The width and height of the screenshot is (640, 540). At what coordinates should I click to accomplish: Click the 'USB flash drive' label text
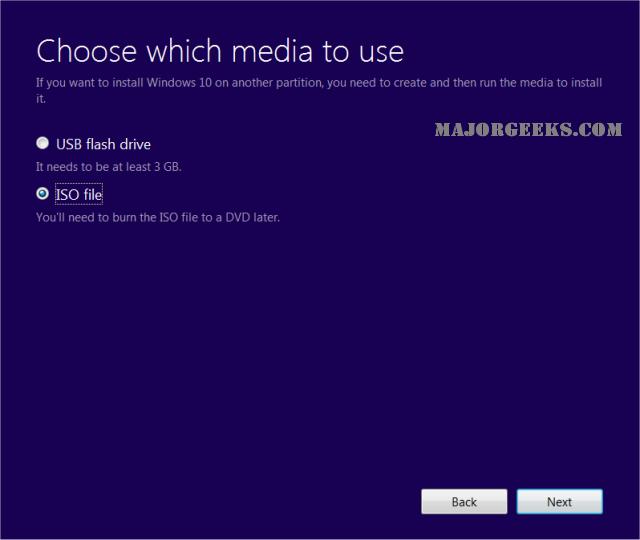103,144
